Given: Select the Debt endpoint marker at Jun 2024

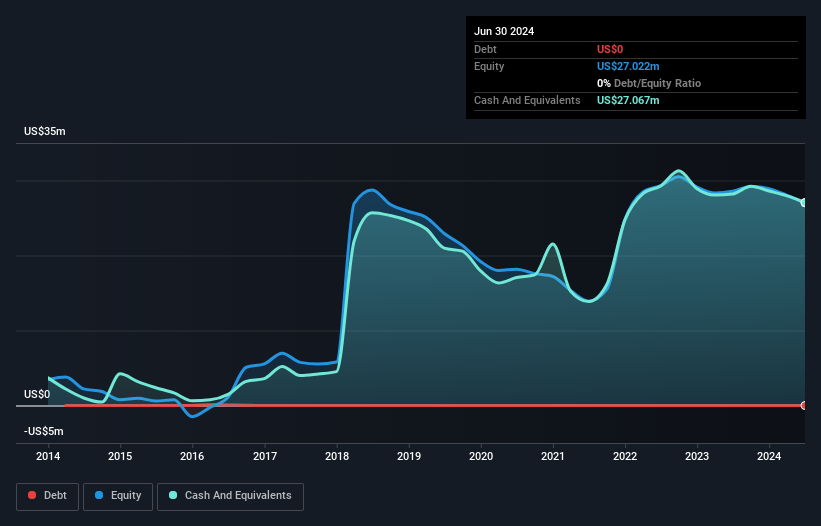Looking at the screenshot, I should pos(804,406).
